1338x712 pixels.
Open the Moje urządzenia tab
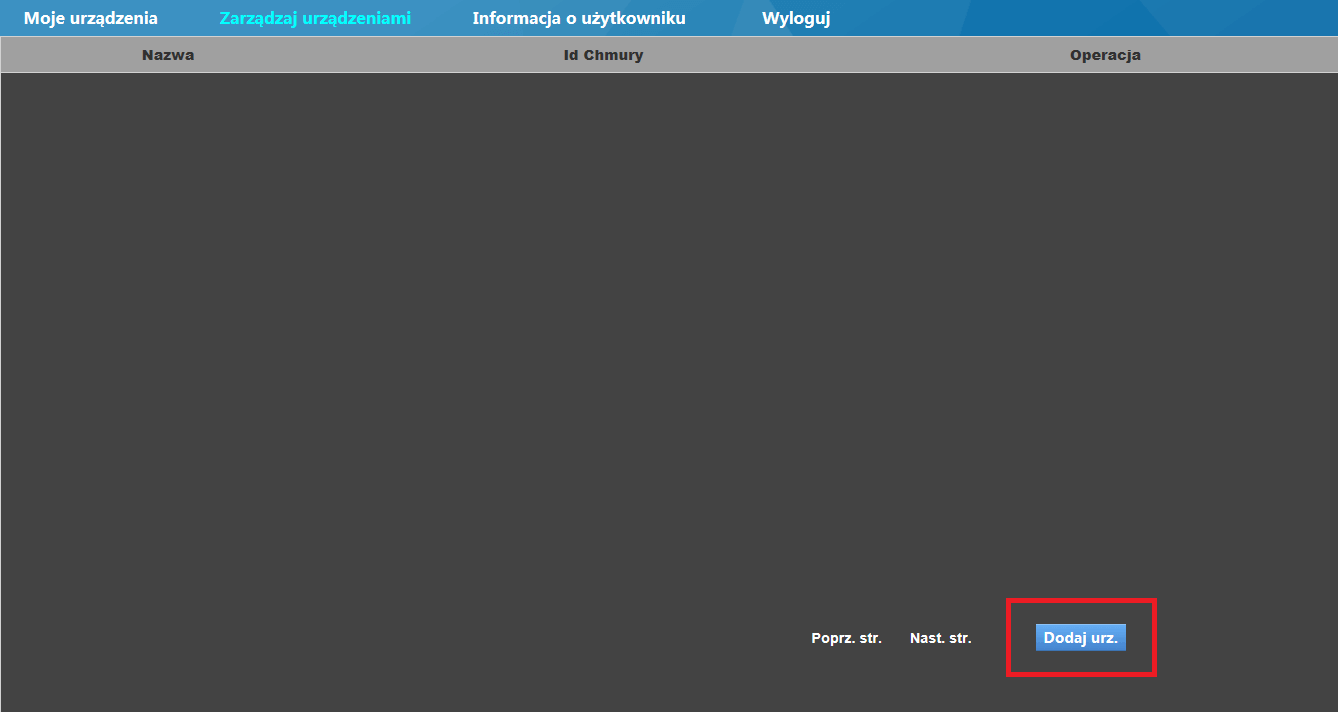click(x=91, y=18)
